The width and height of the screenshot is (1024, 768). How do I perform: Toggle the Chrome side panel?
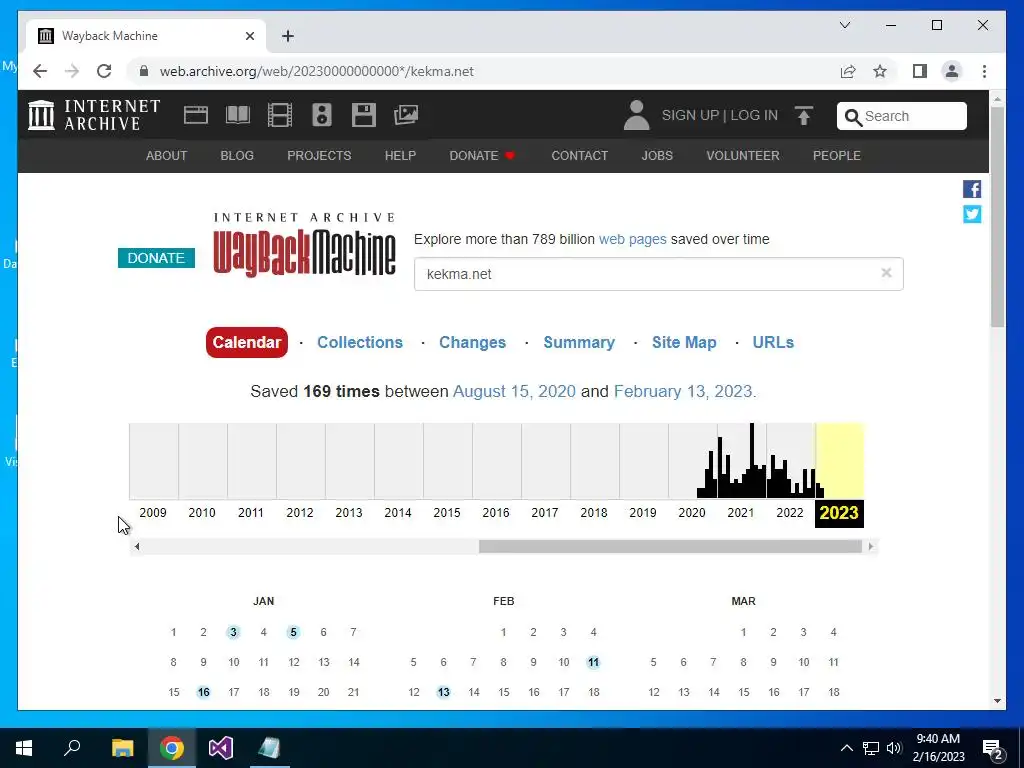[920, 71]
